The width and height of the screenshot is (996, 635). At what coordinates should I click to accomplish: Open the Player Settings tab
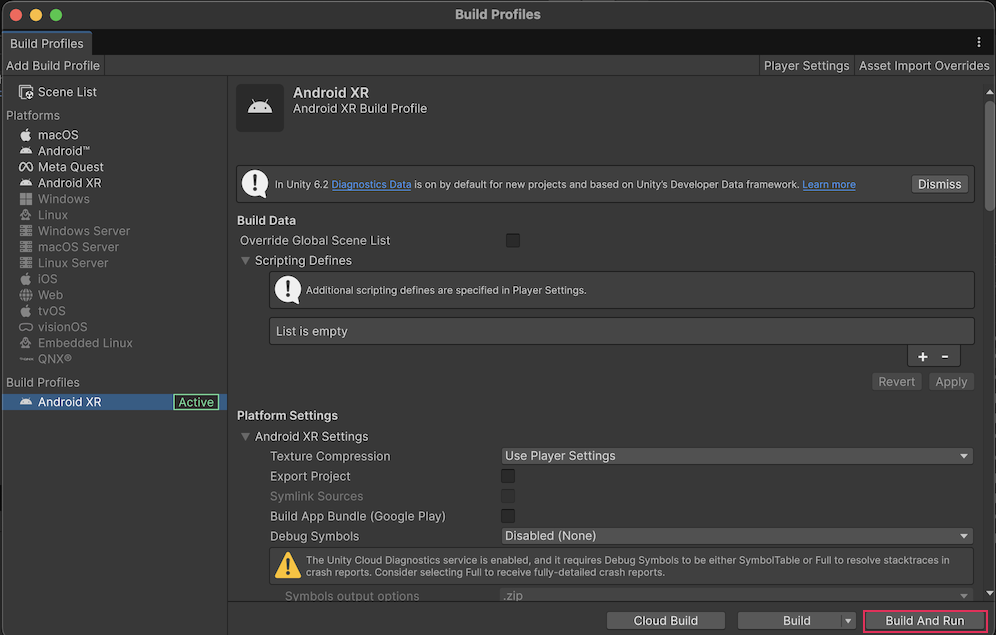(806, 66)
